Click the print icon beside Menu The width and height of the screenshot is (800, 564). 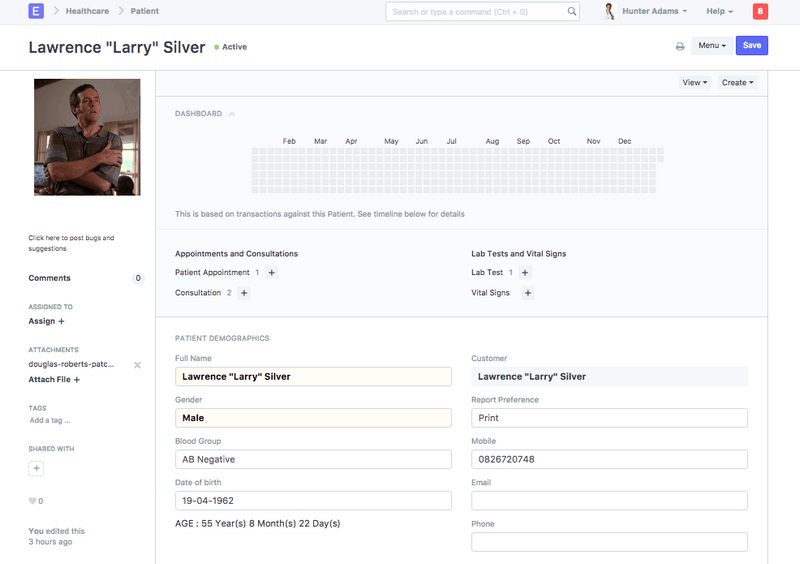click(x=680, y=46)
